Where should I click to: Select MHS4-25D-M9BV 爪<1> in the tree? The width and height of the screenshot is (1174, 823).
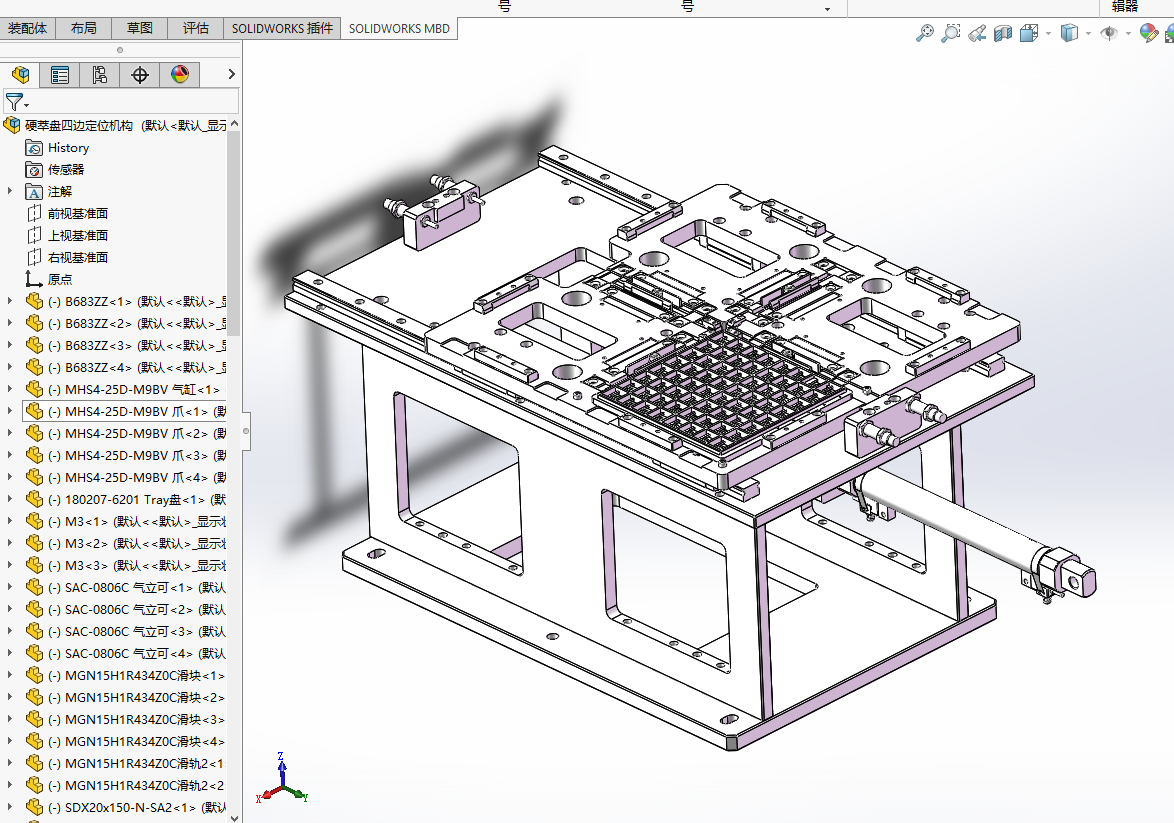[124, 411]
